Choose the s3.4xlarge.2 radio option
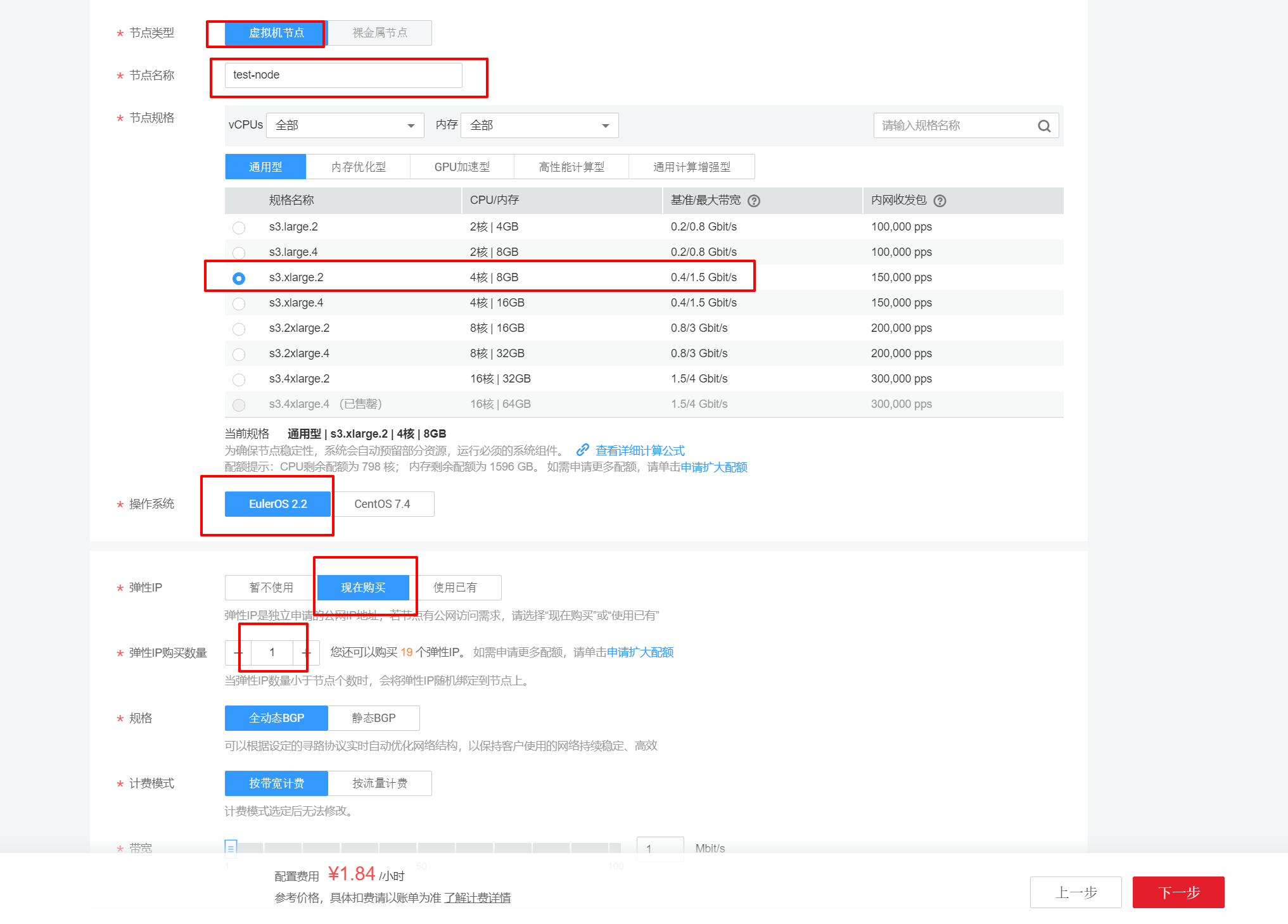The height and width of the screenshot is (924, 1288). click(x=239, y=379)
